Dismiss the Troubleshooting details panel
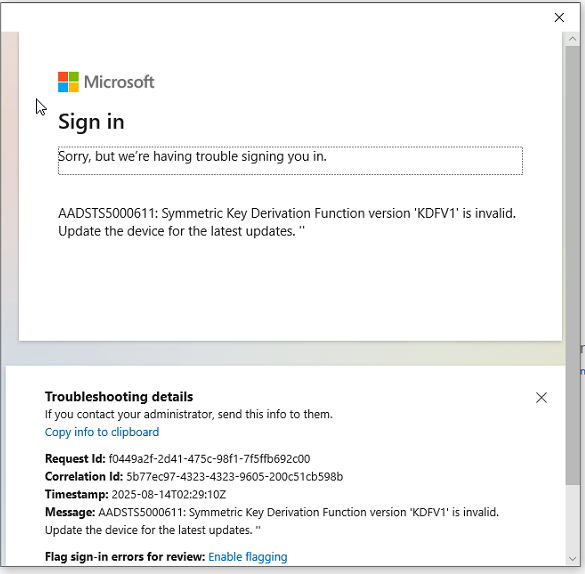The height and width of the screenshot is (574, 585). click(541, 398)
